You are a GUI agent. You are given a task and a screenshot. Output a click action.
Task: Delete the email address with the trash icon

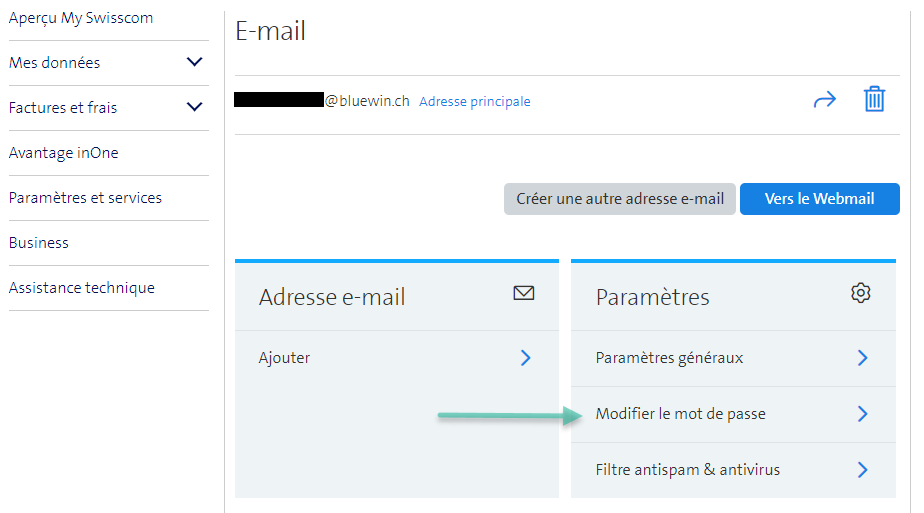click(x=874, y=100)
